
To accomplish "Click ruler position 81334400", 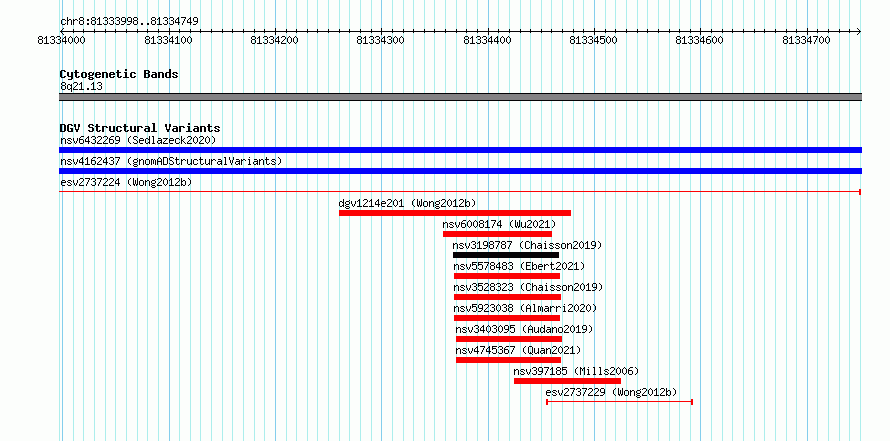I will (488, 40).
